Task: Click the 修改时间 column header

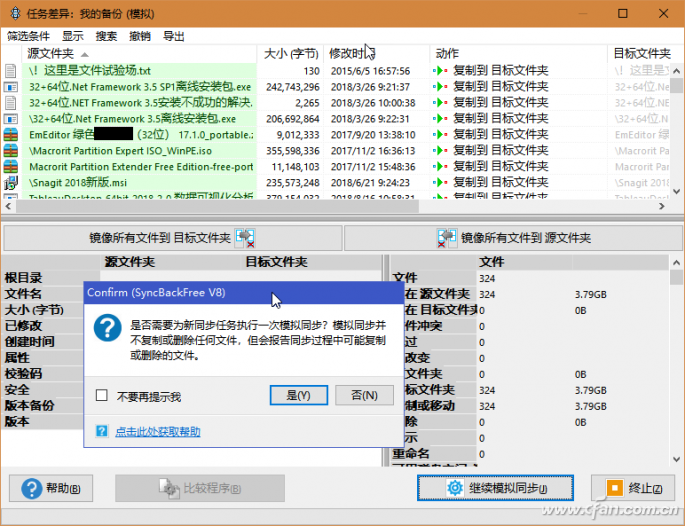Action: tap(377, 54)
